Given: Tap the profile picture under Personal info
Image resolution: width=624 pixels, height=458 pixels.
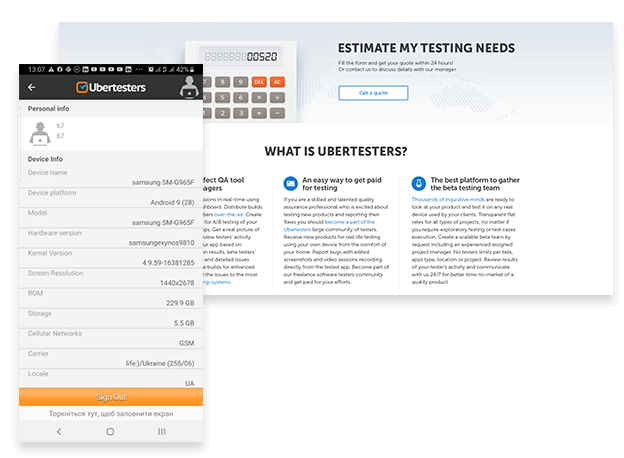Looking at the screenshot, I should pos(41,131).
